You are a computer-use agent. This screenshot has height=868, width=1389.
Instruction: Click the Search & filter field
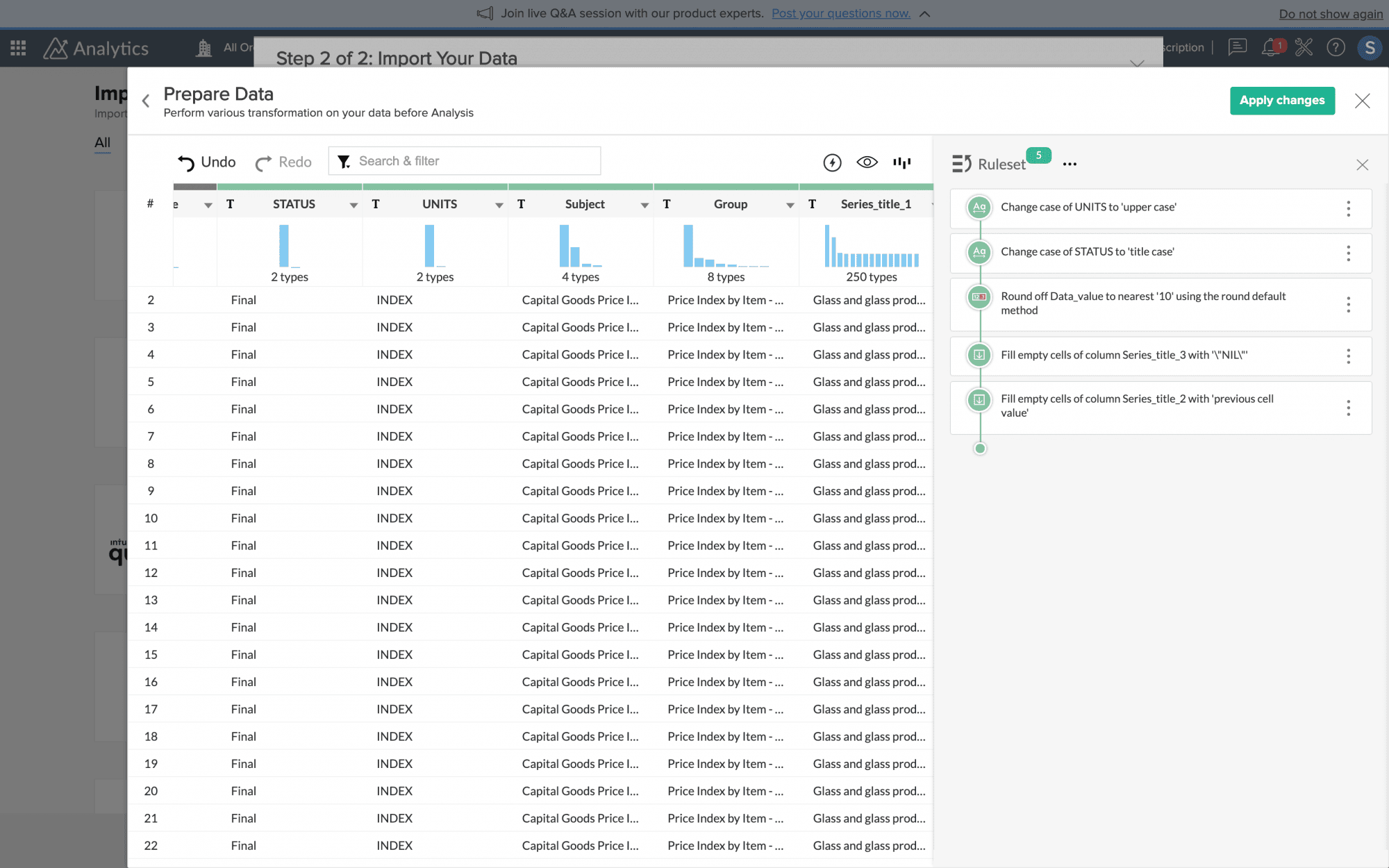(x=464, y=161)
